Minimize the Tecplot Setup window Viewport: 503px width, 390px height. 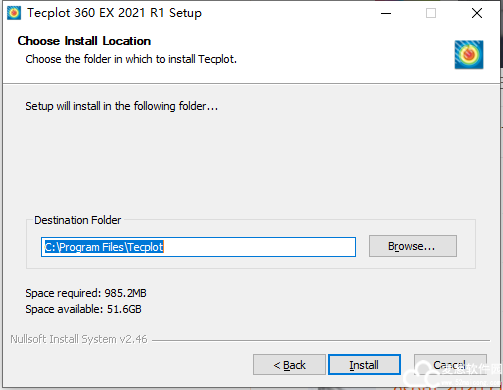386,13
